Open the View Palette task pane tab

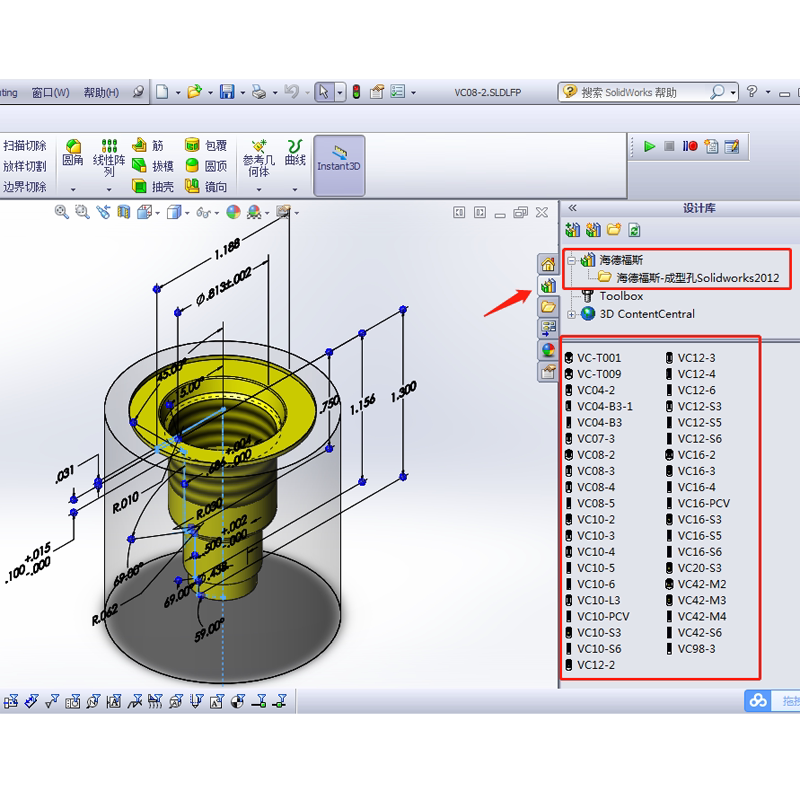click(x=548, y=328)
